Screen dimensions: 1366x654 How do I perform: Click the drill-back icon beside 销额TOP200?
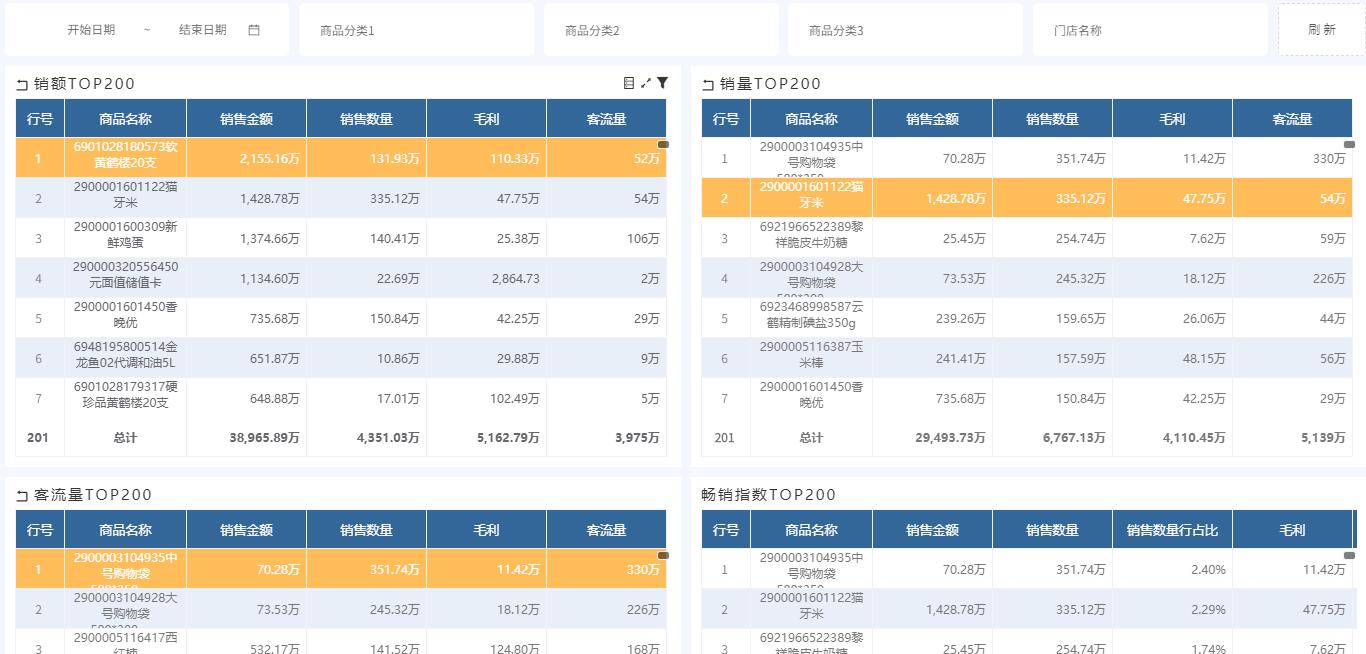tap(22, 85)
